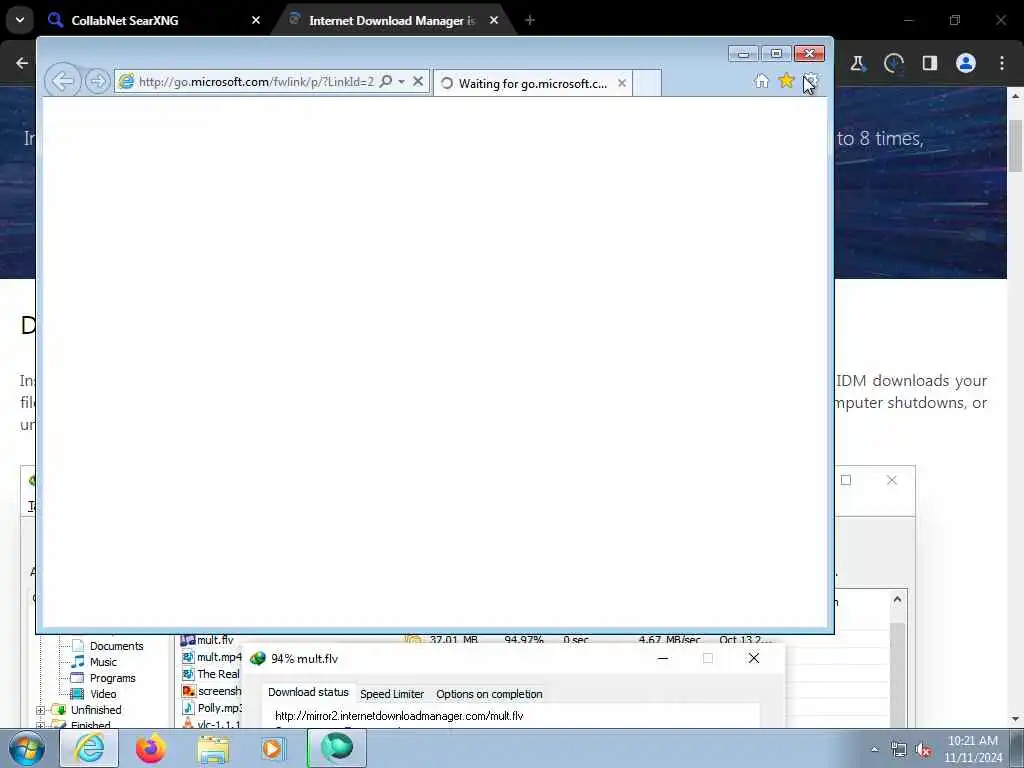Viewport: 1024px width, 768px height.
Task: Go back in the outer browser
Action: click(22, 63)
